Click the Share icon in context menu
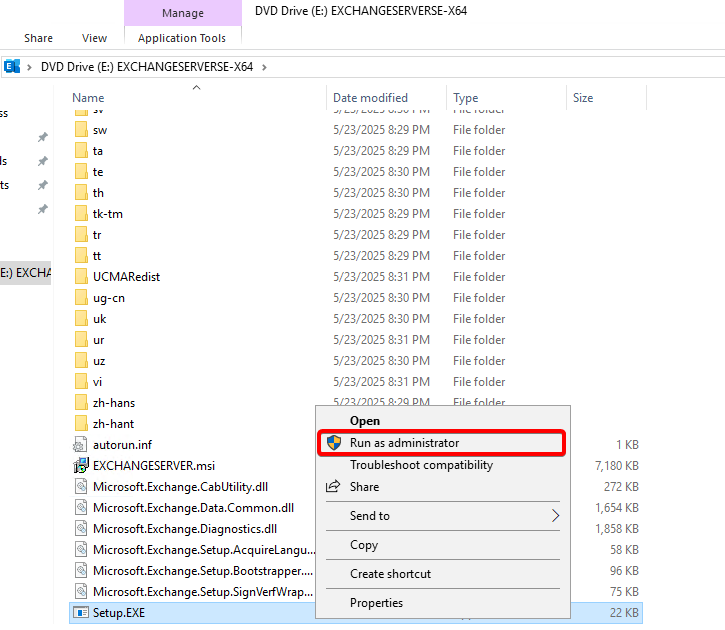 pos(334,487)
